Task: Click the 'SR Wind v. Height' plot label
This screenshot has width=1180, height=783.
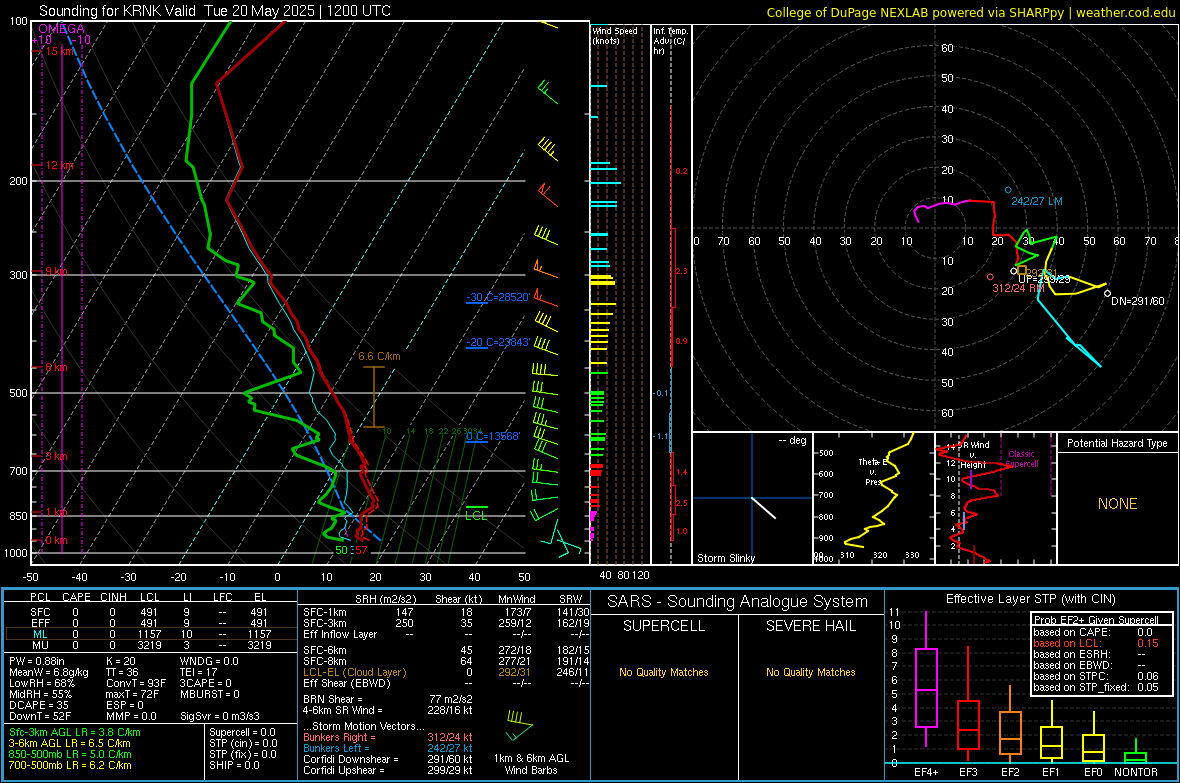Action: tap(974, 455)
